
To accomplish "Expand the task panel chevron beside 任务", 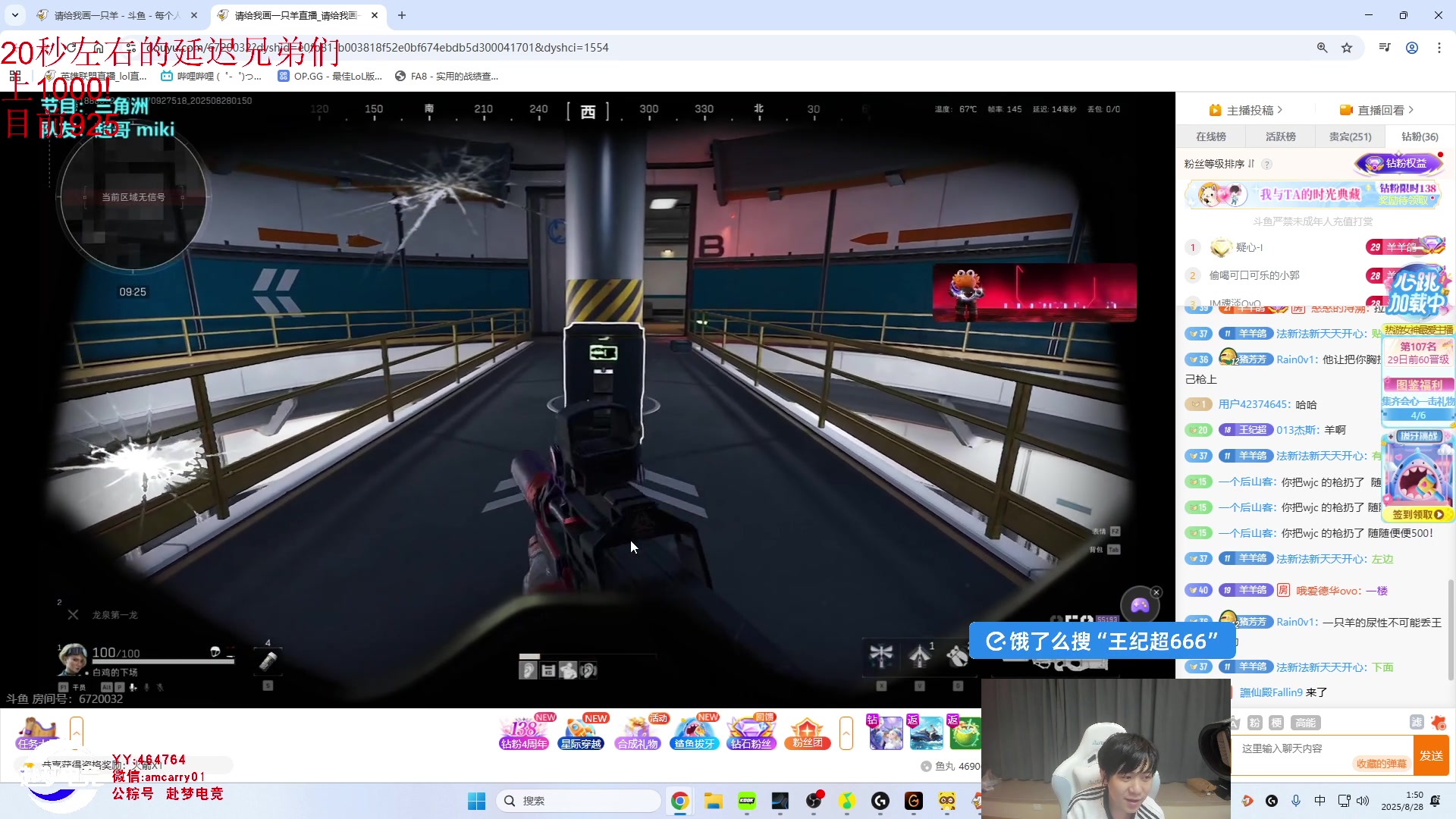I will pos(77,733).
